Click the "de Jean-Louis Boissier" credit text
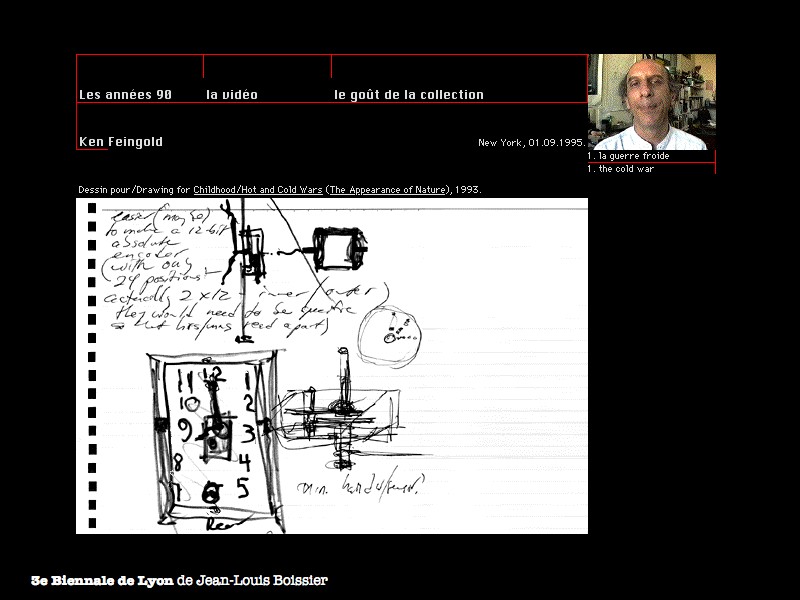This screenshot has width=800, height=600. [x=252, y=581]
